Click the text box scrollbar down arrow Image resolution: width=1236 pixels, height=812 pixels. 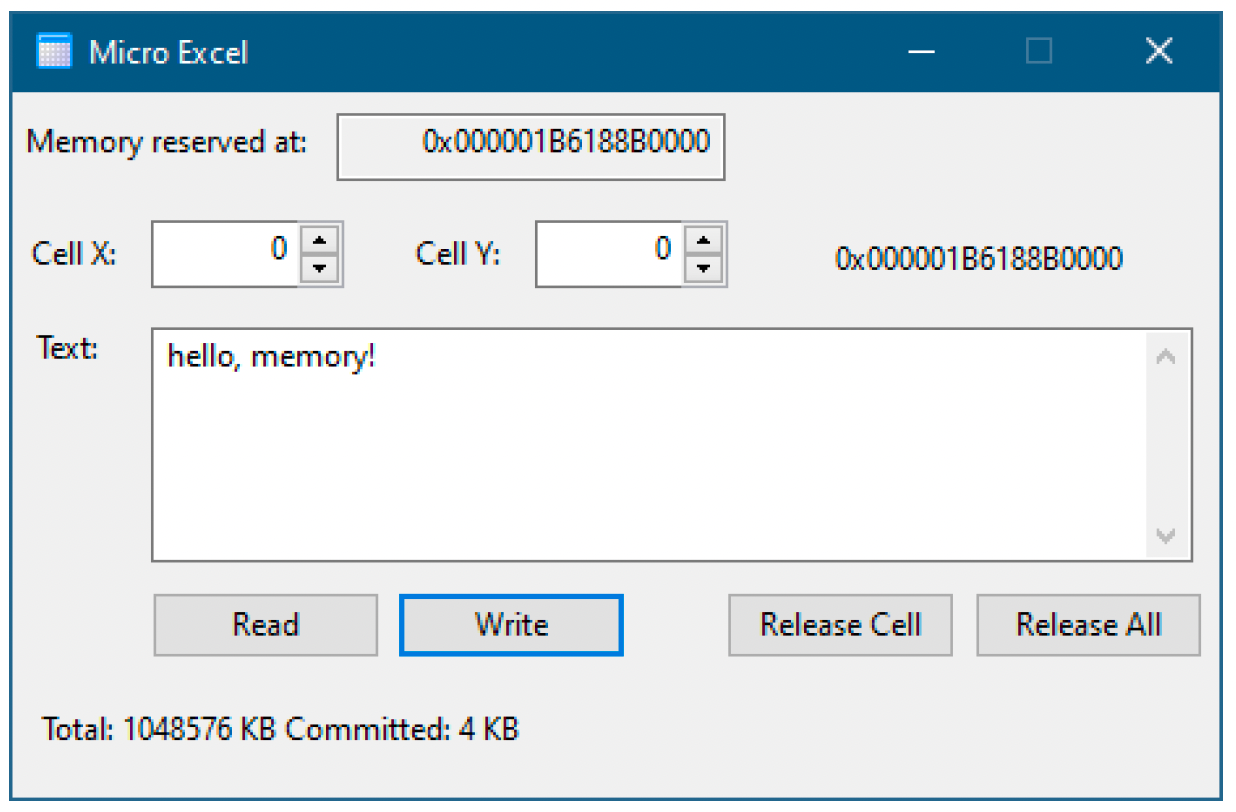pos(1165,536)
